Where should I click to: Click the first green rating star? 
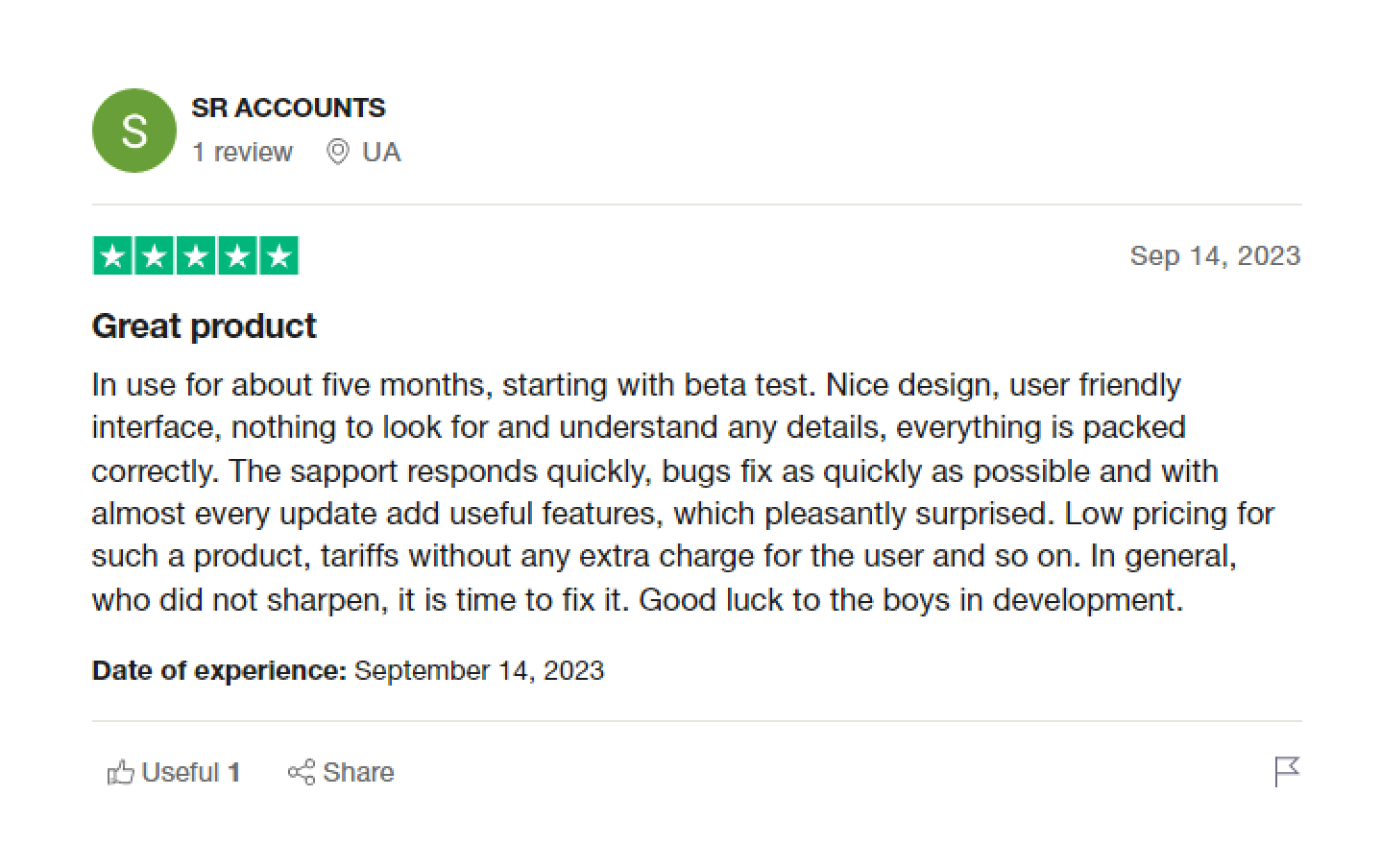click(x=112, y=256)
